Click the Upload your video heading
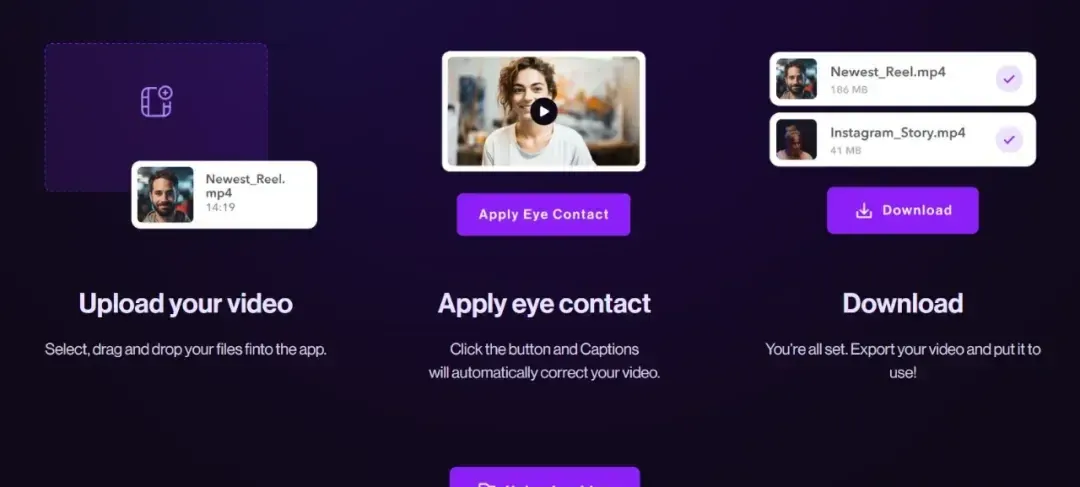 pos(186,304)
